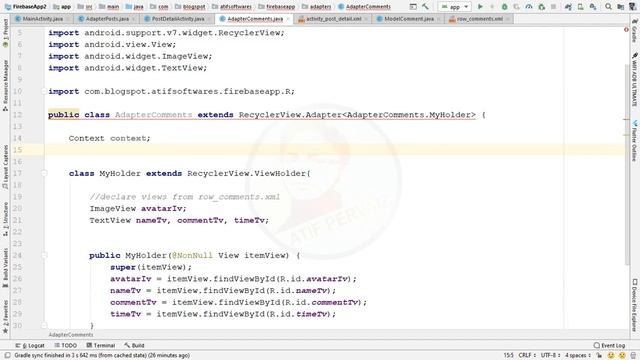
Task: Click the atifsoftwares folder breadcrumb
Action: 232,7
